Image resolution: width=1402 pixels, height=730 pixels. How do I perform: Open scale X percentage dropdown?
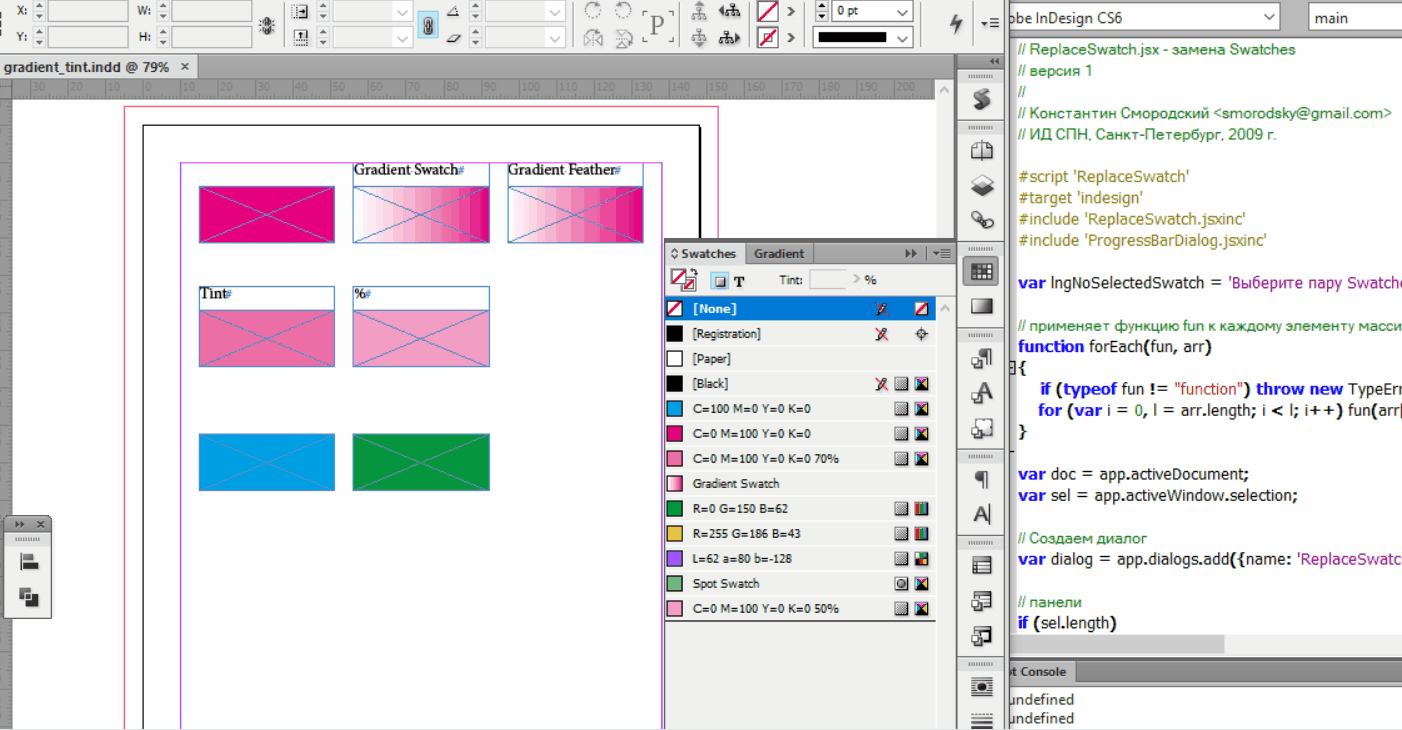pyautogui.click(x=402, y=11)
